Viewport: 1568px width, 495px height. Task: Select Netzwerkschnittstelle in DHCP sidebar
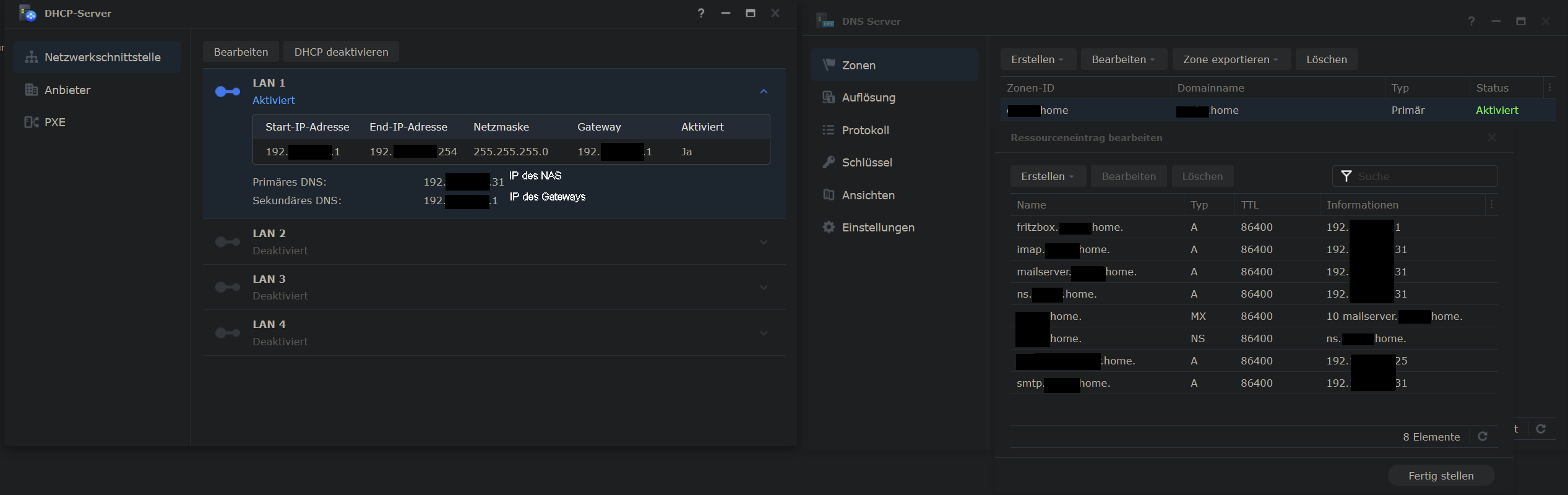(x=97, y=57)
